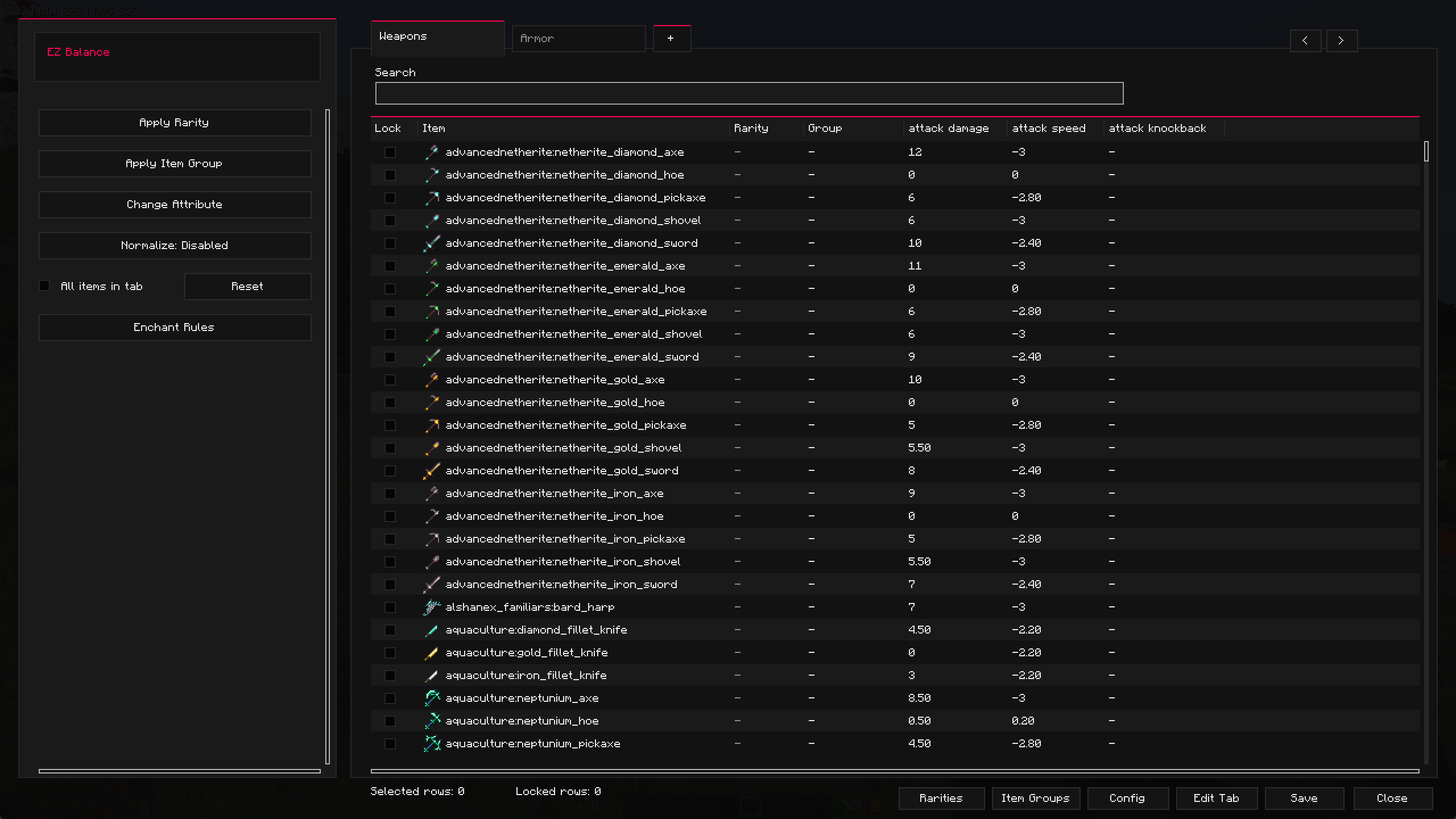This screenshot has height=819, width=1456.
Task: Enable the All items in tab checkbox
Action: 44,286
